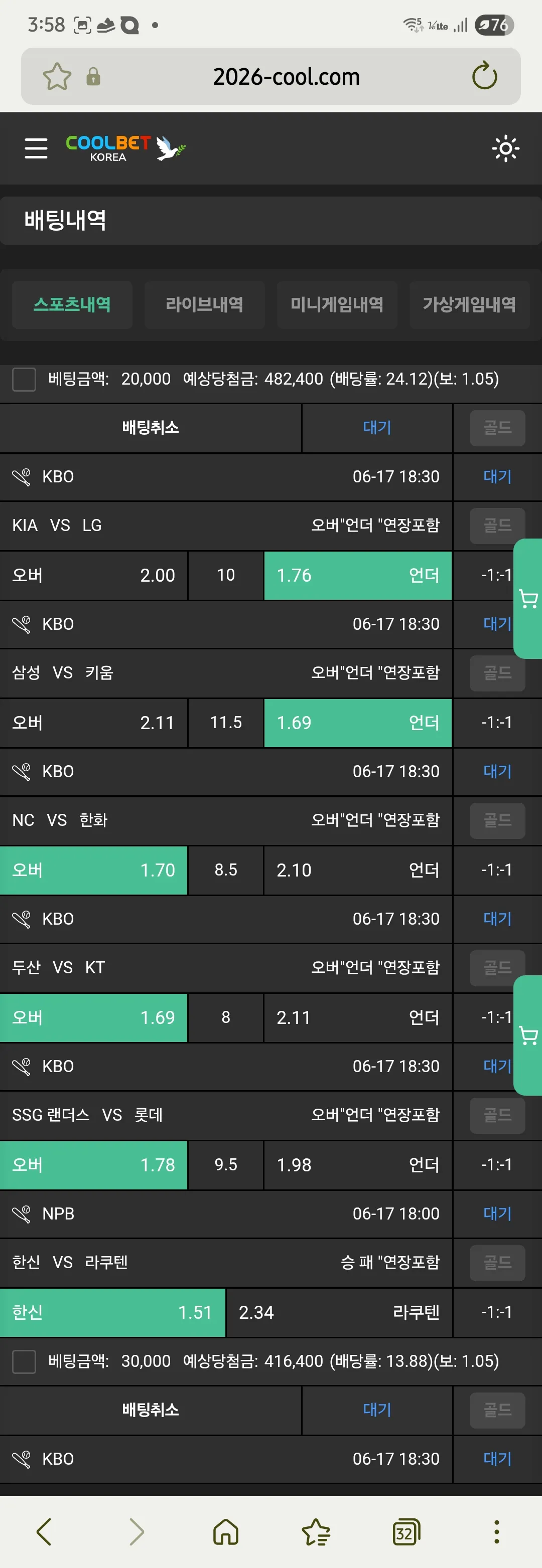The image size is (542, 1568).
Task: Go to the browser home page
Action: pyautogui.click(x=226, y=1531)
